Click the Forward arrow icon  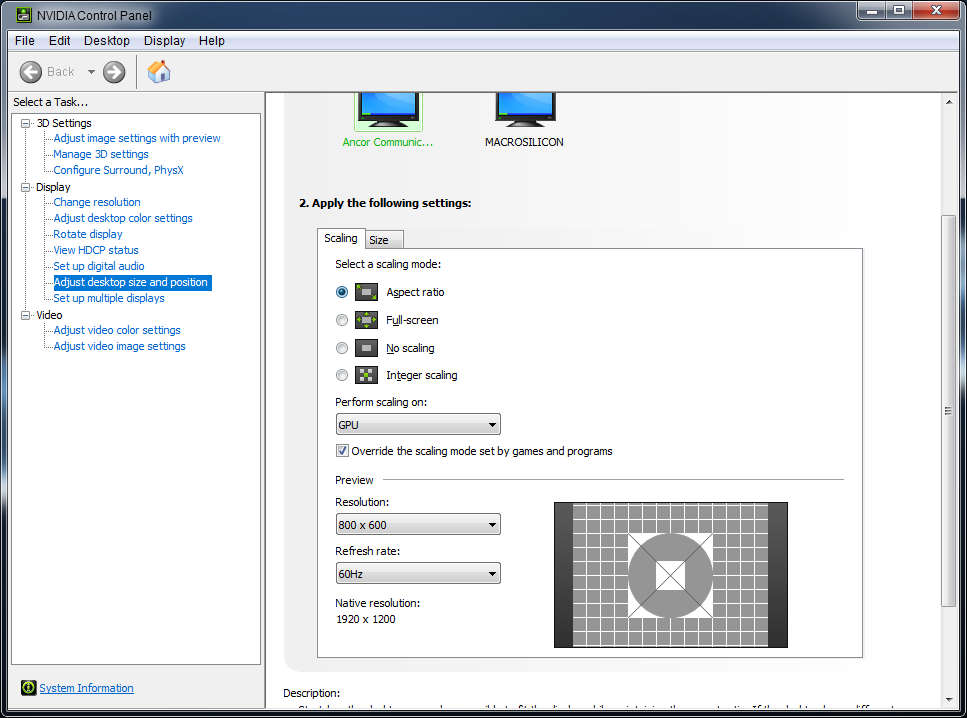coord(114,71)
